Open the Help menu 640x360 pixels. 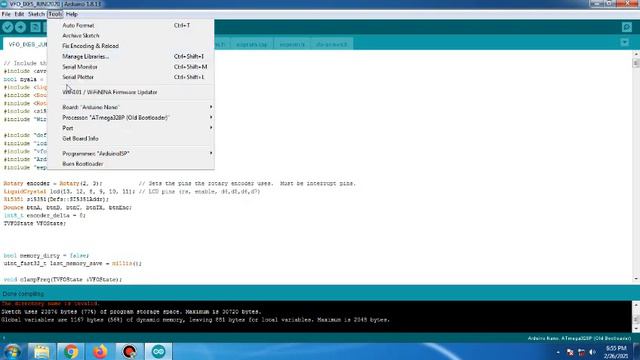coord(71,14)
